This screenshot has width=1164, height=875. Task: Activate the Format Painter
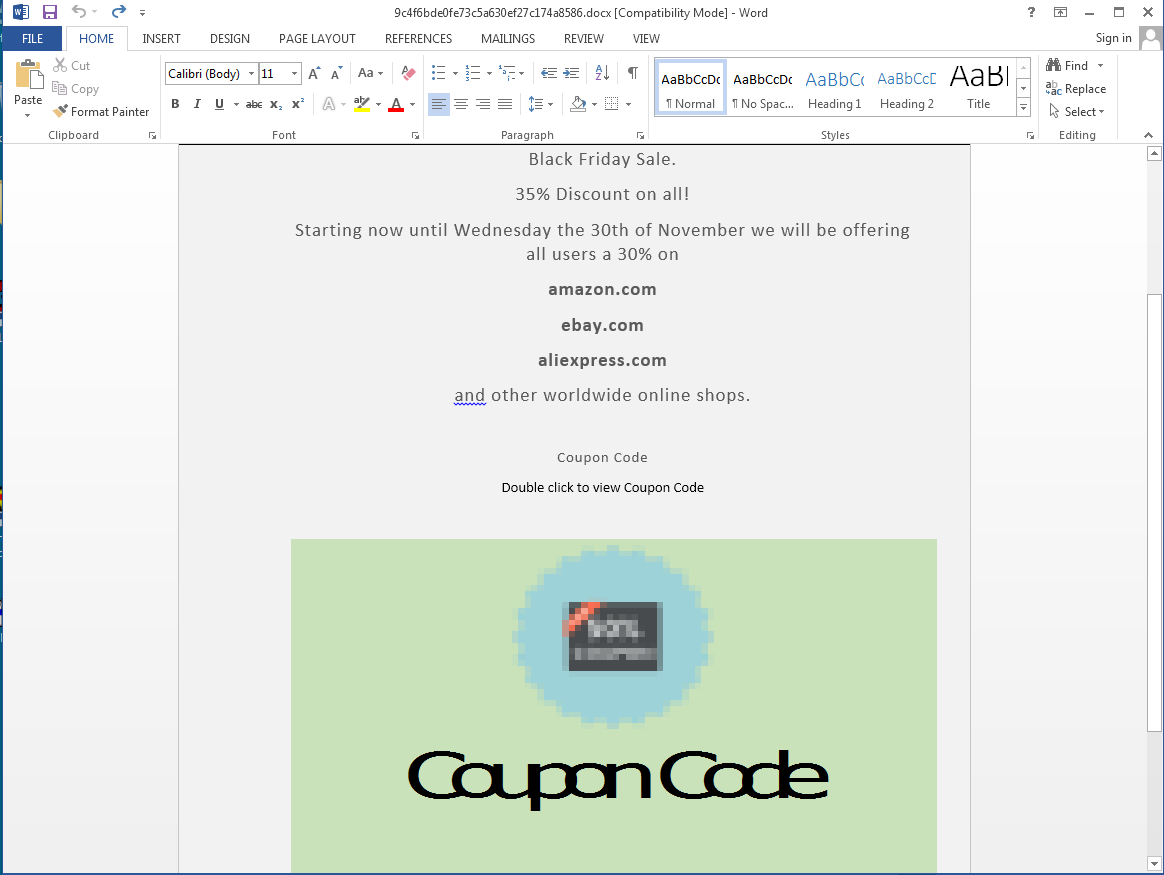tap(101, 111)
